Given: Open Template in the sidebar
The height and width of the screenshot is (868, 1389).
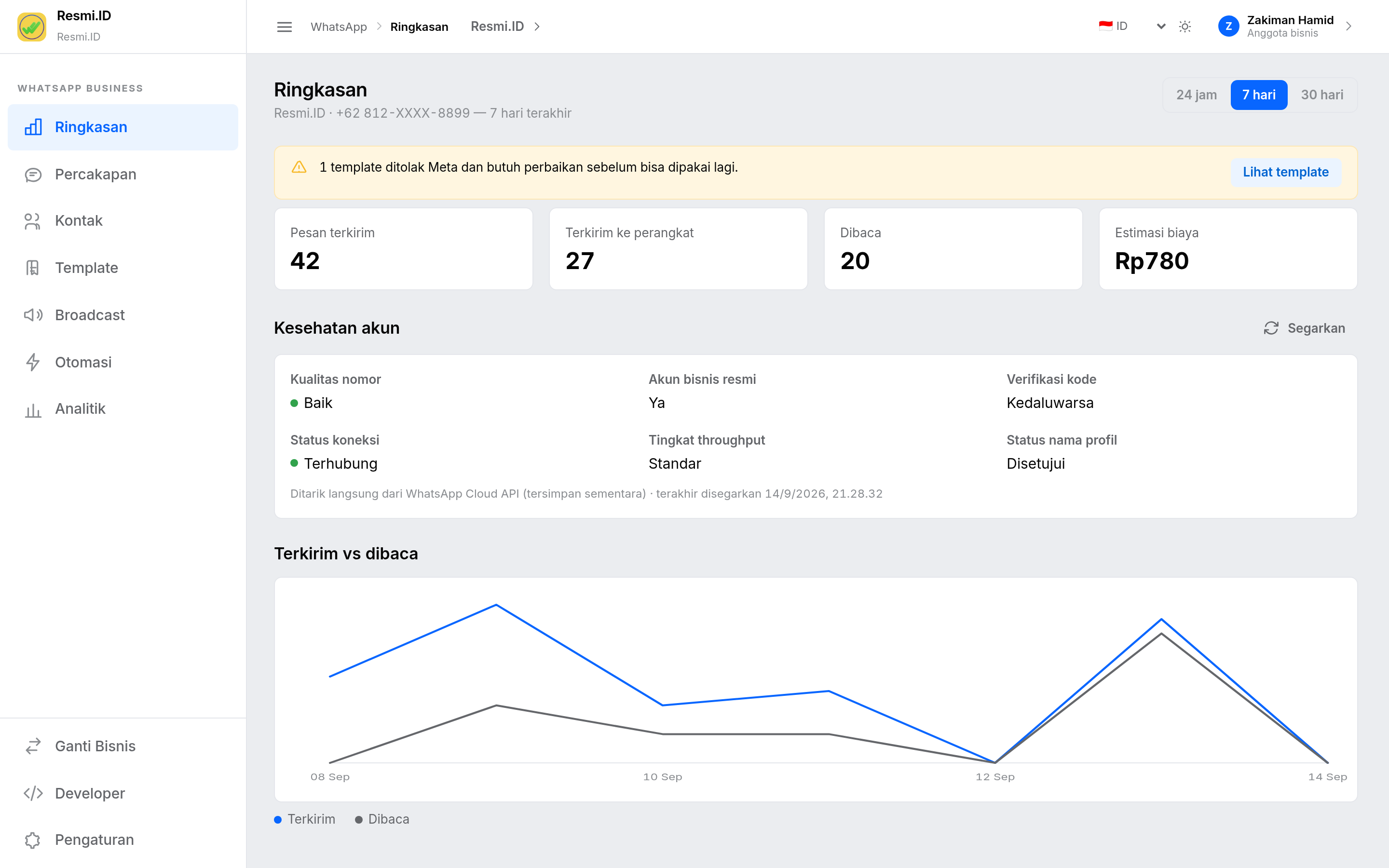Looking at the screenshot, I should (x=123, y=268).
